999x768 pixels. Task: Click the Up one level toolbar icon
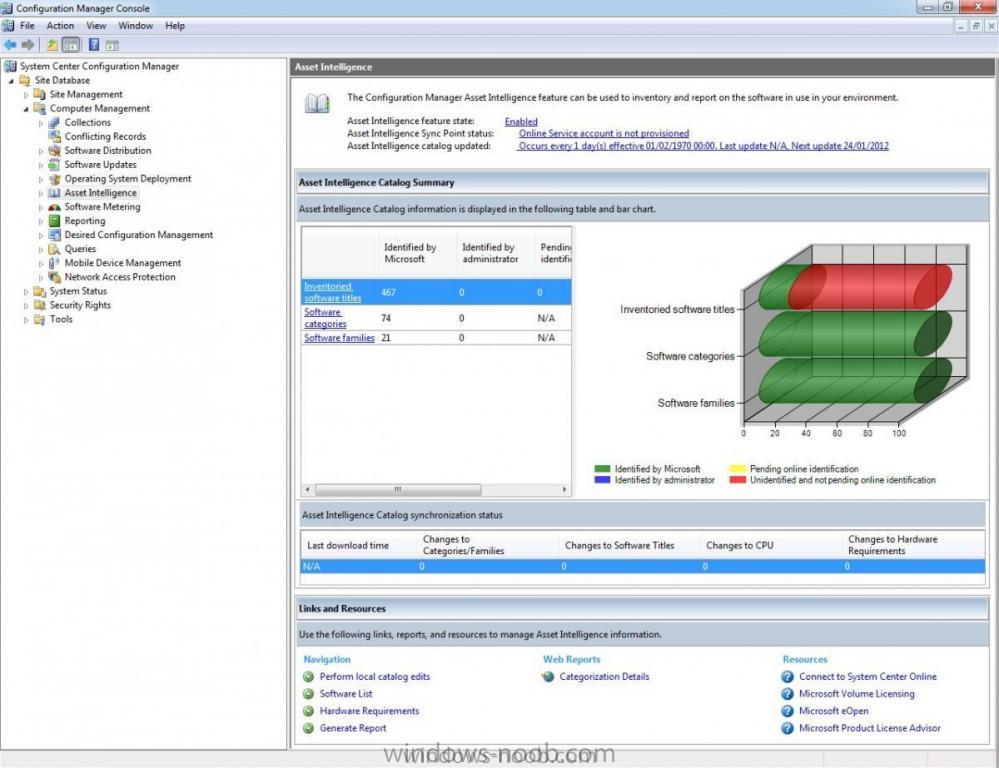point(52,45)
